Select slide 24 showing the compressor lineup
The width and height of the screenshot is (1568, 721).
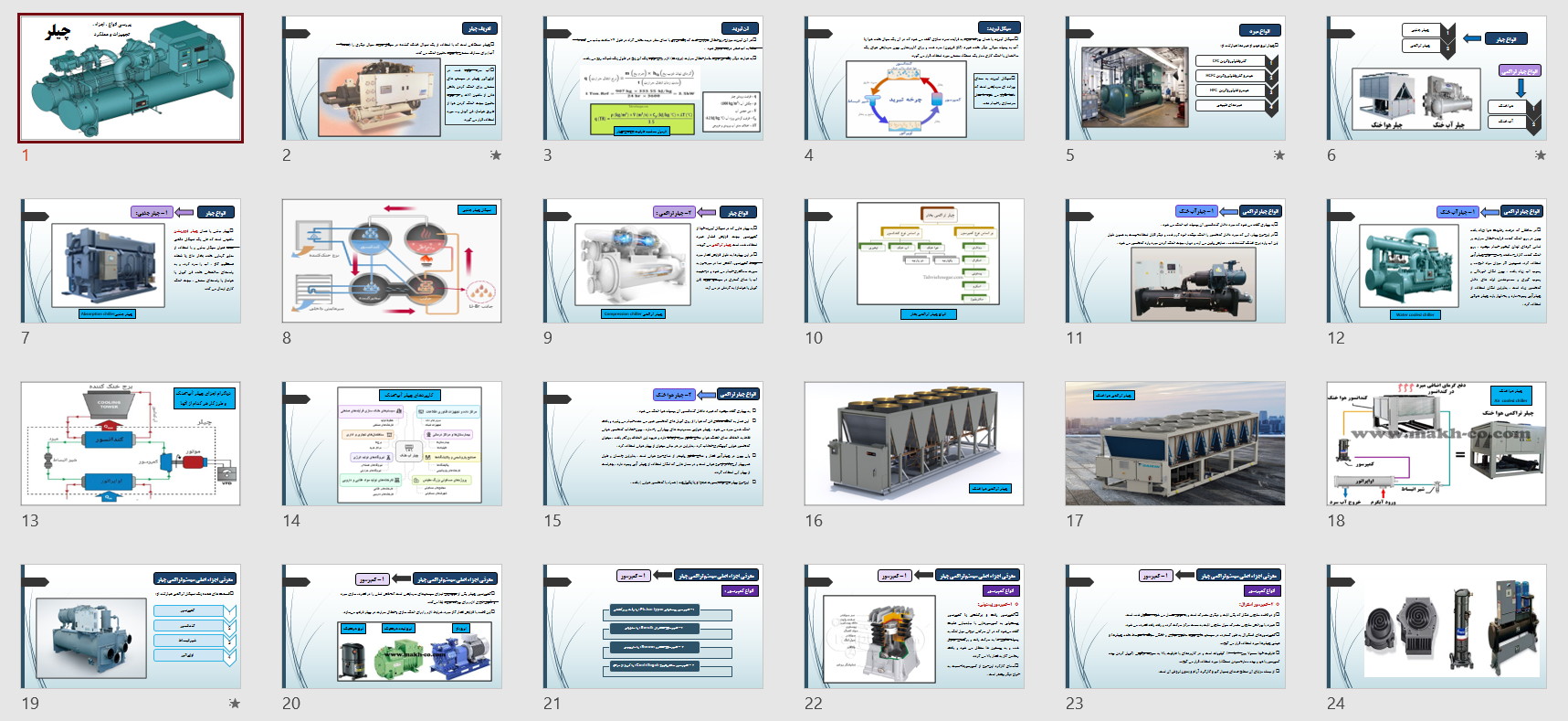pyautogui.click(x=1436, y=627)
